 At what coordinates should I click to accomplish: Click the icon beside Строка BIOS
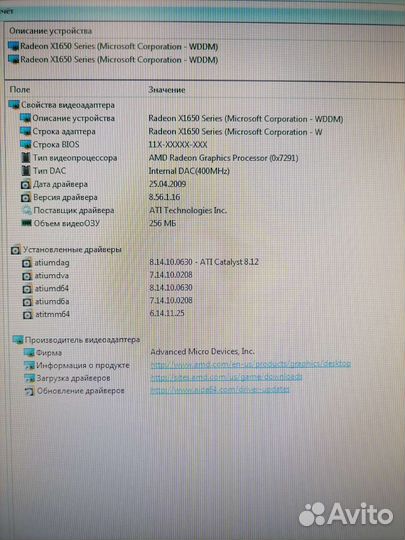25,144
